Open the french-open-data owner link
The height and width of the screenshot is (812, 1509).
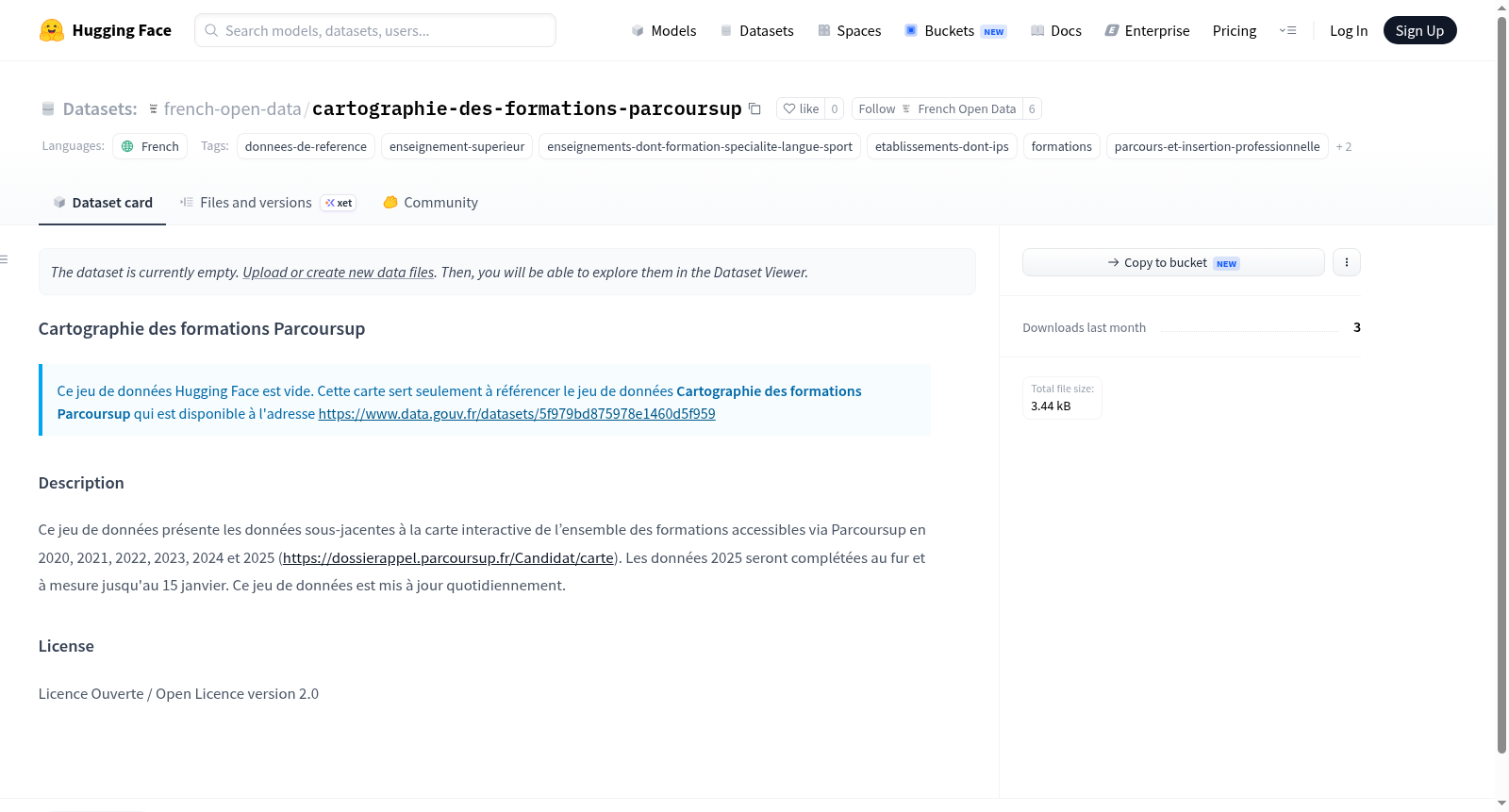click(x=232, y=108)
